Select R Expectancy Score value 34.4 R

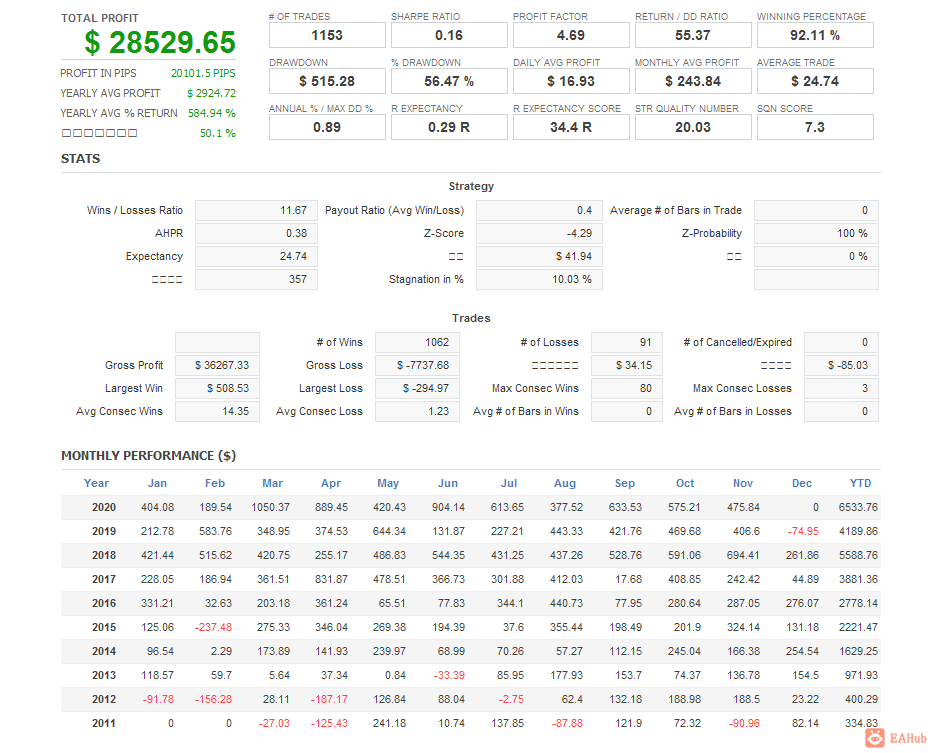pyautogui.click(x=571, y=127)
